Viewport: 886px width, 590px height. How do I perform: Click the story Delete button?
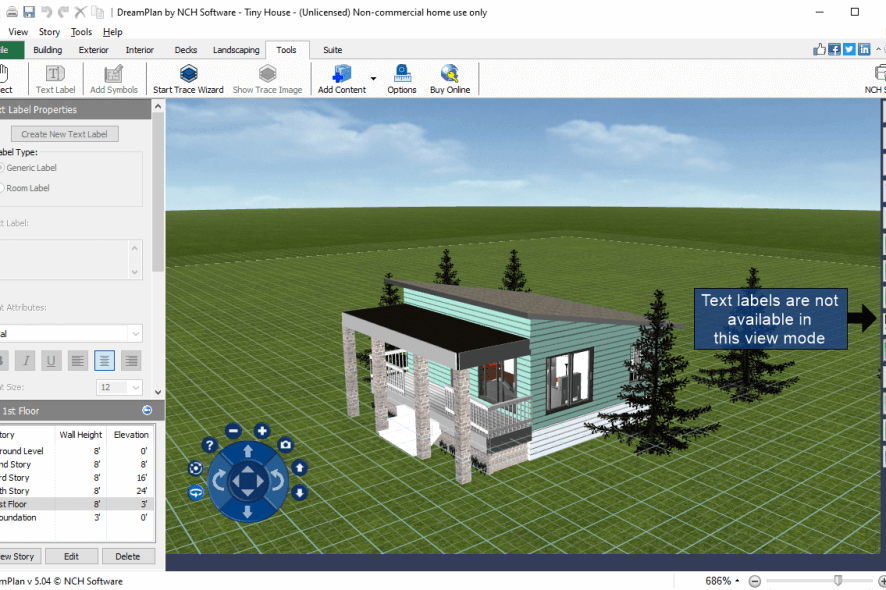pyautogui.click(x=128, y=557)
